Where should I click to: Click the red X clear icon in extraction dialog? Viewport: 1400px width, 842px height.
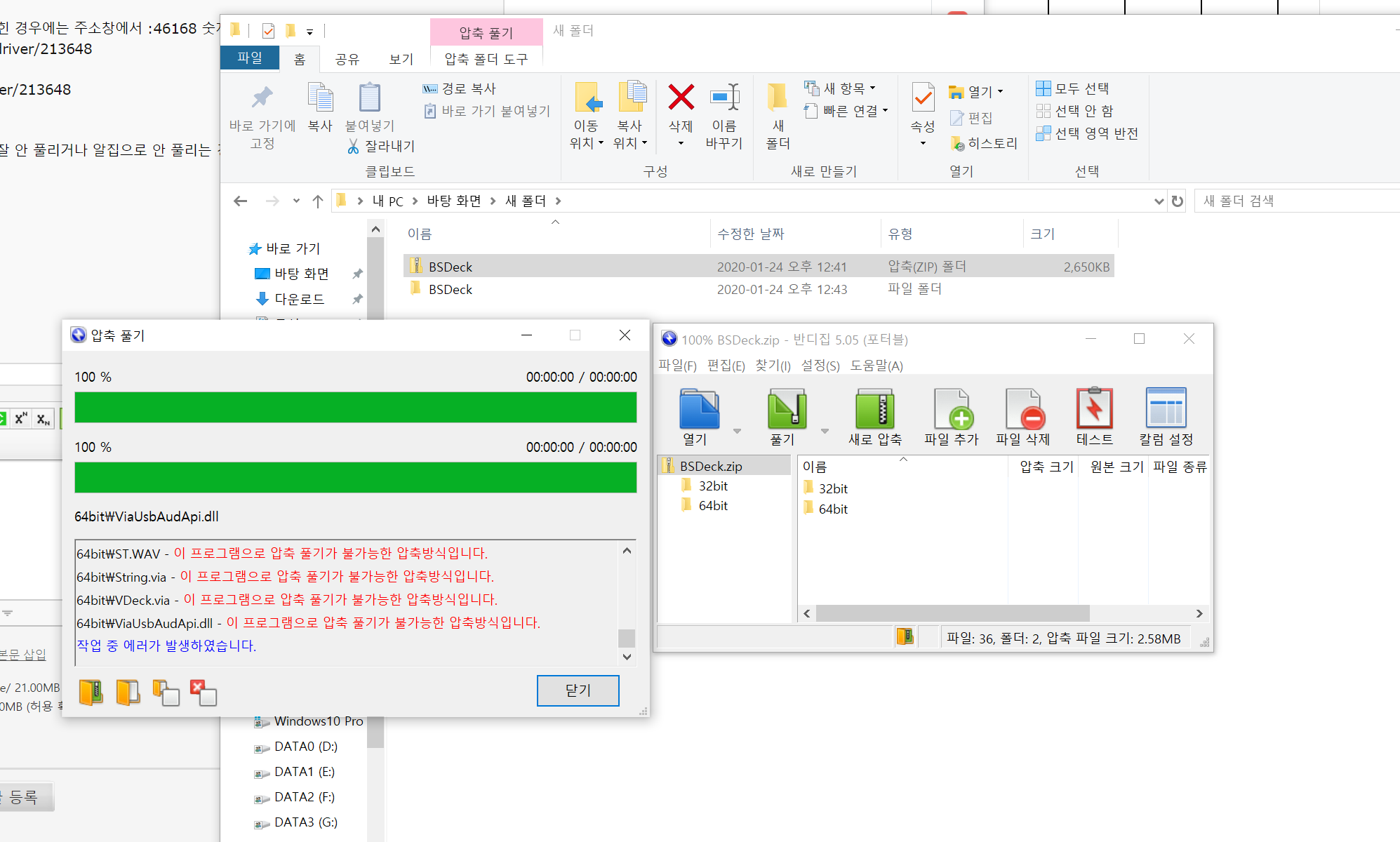204,693
